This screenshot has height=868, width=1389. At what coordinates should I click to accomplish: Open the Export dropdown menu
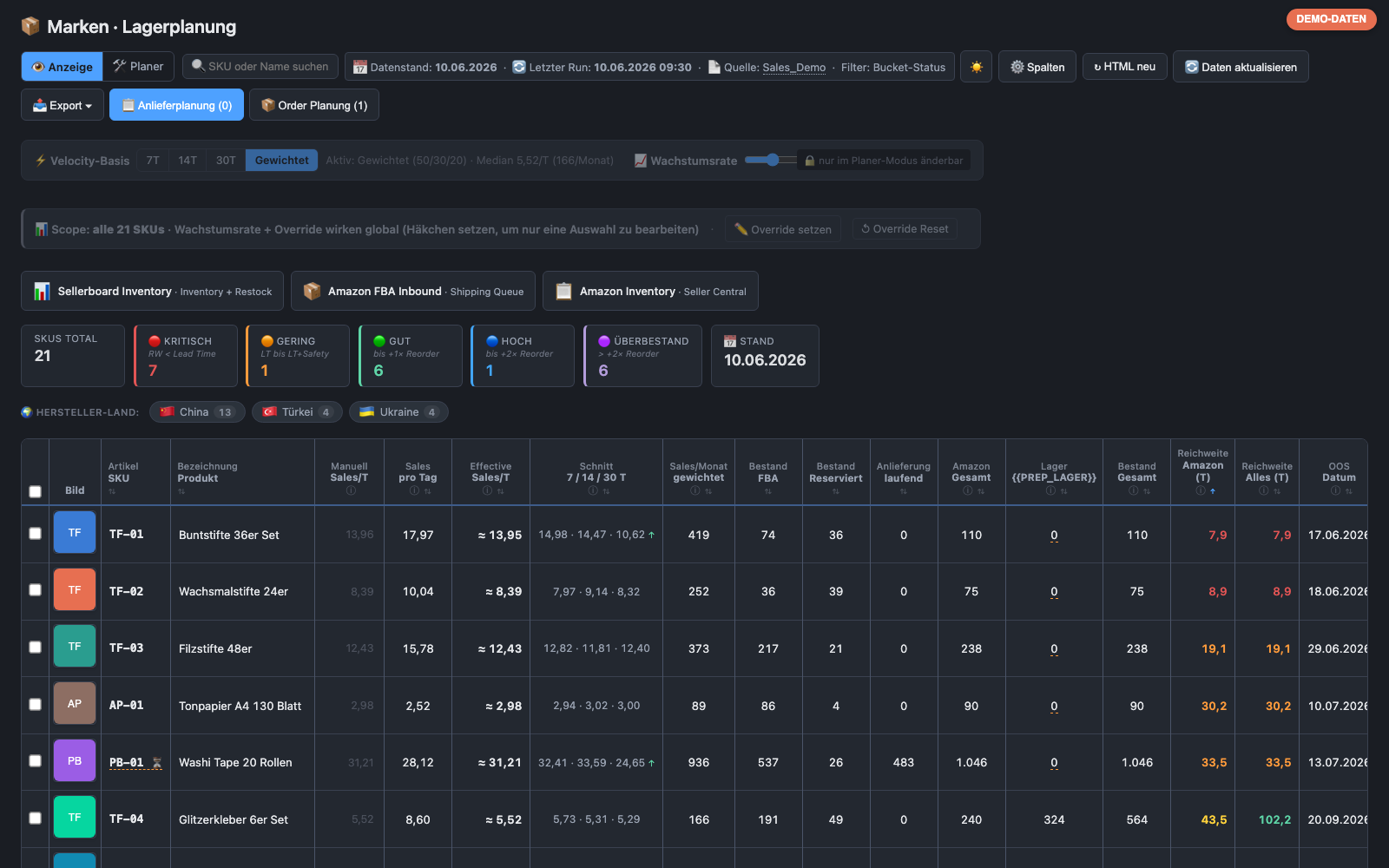(x=63, y=105)
